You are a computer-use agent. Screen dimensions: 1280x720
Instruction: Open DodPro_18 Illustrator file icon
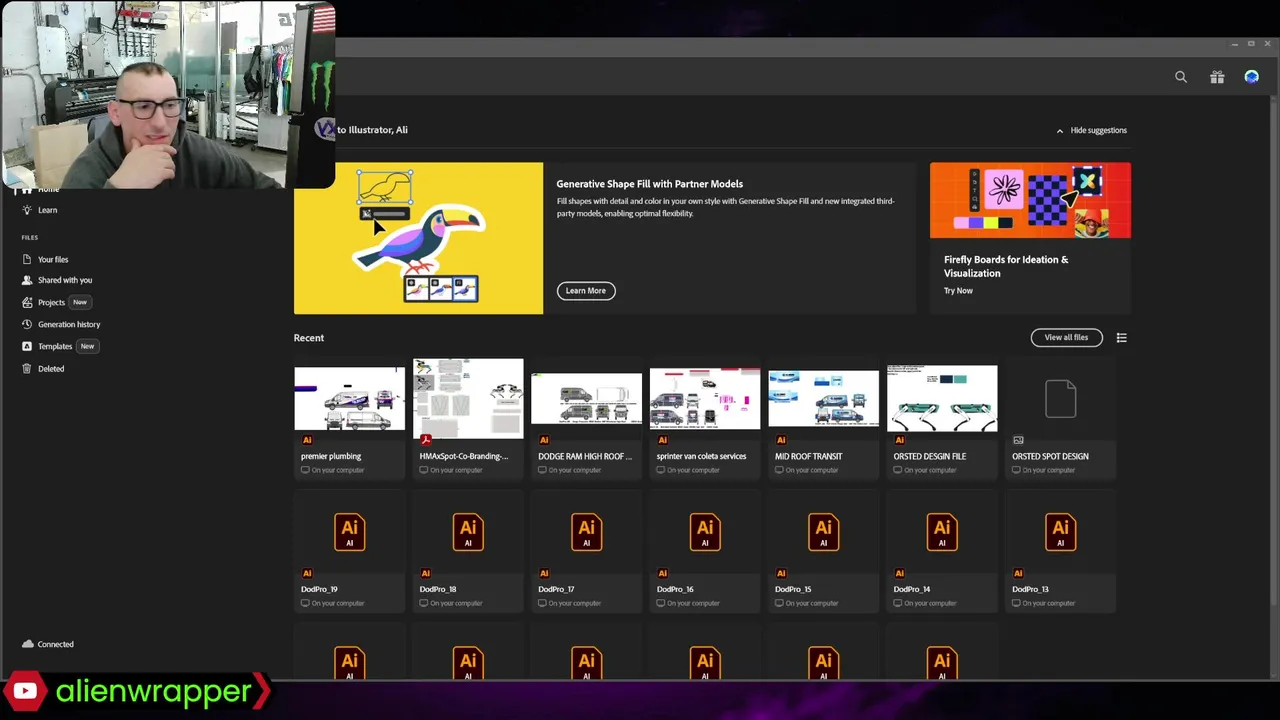click(x=468, y=532)
